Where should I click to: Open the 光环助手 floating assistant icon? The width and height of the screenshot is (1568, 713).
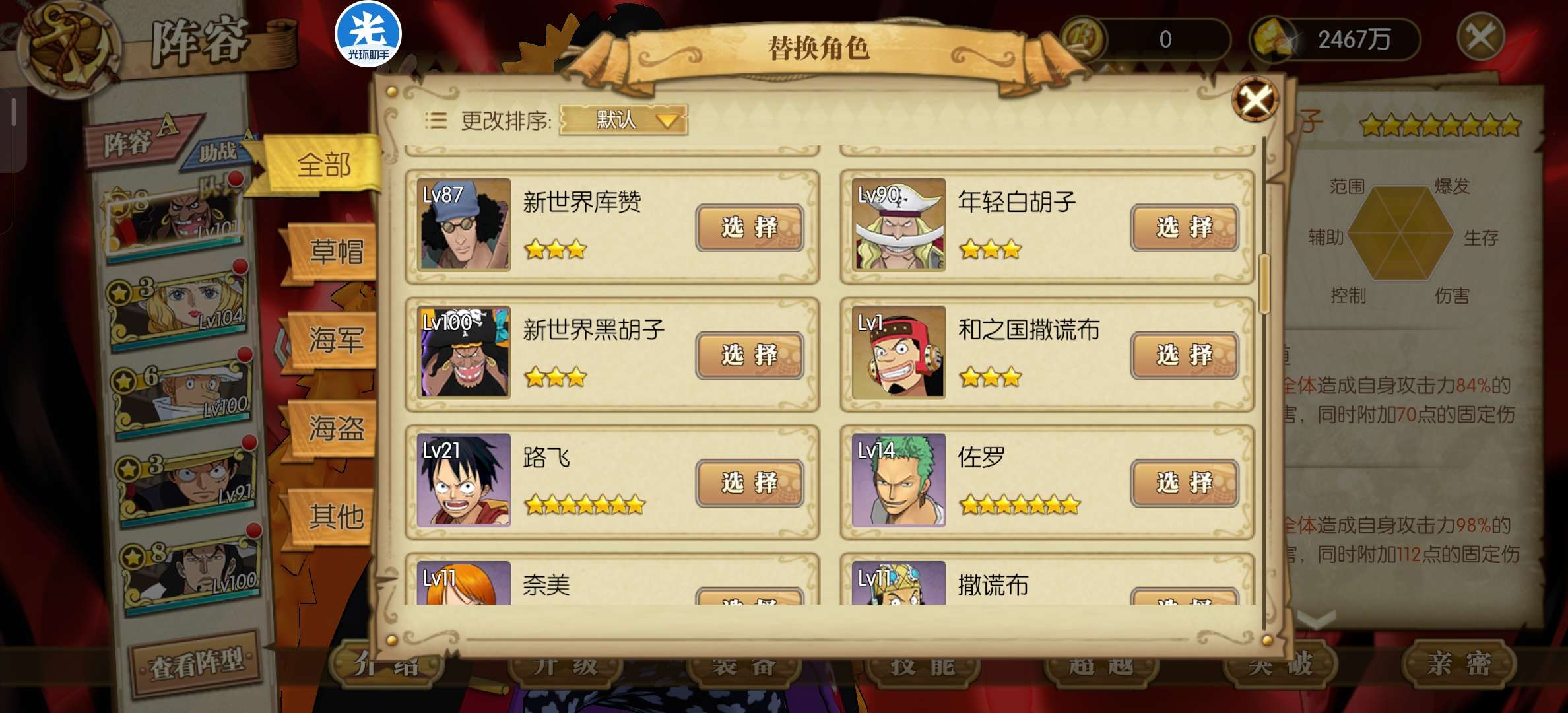(x=368, y=34)
